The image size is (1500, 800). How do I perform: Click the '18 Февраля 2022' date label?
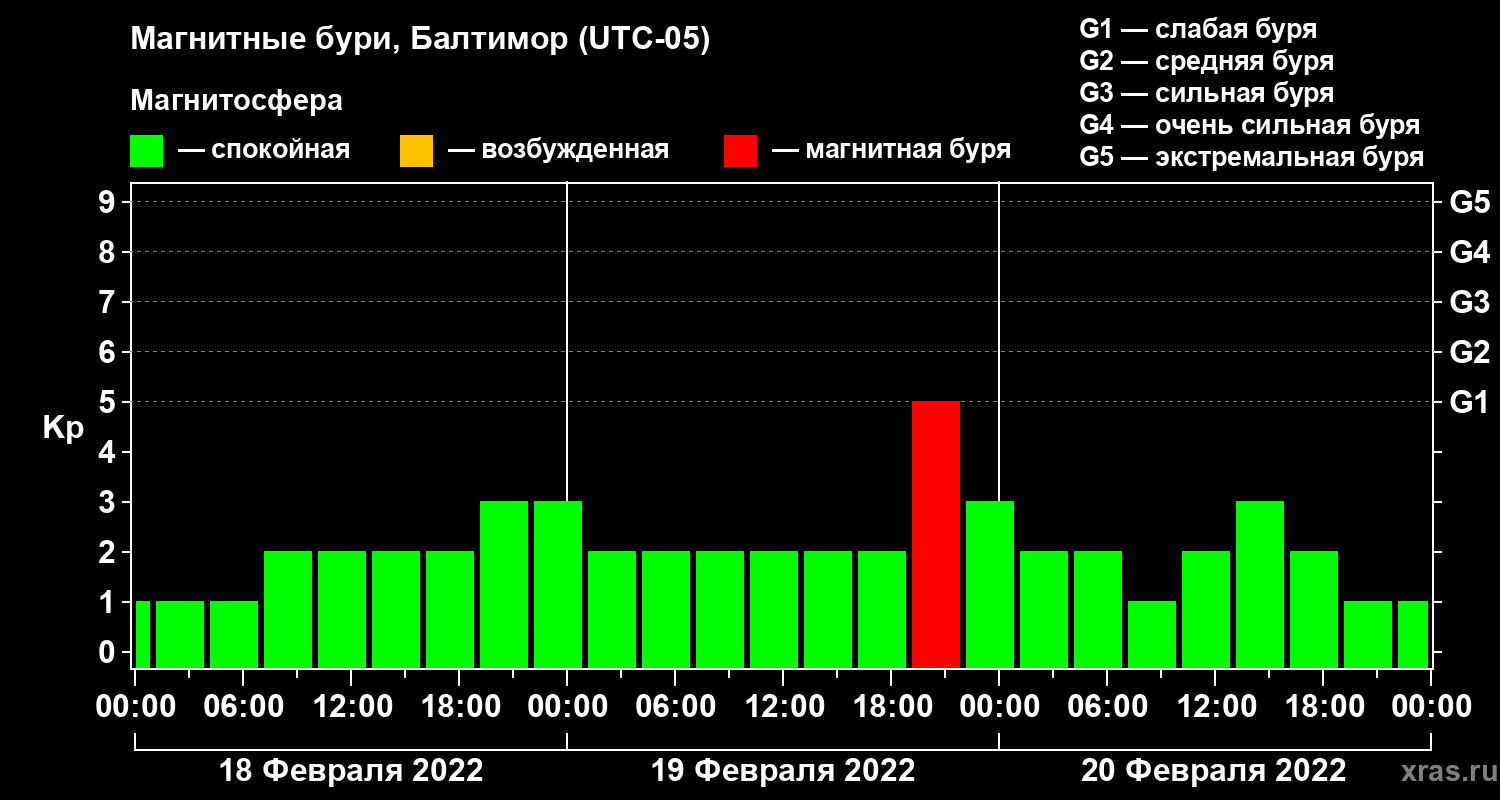(x=351, y=771)
